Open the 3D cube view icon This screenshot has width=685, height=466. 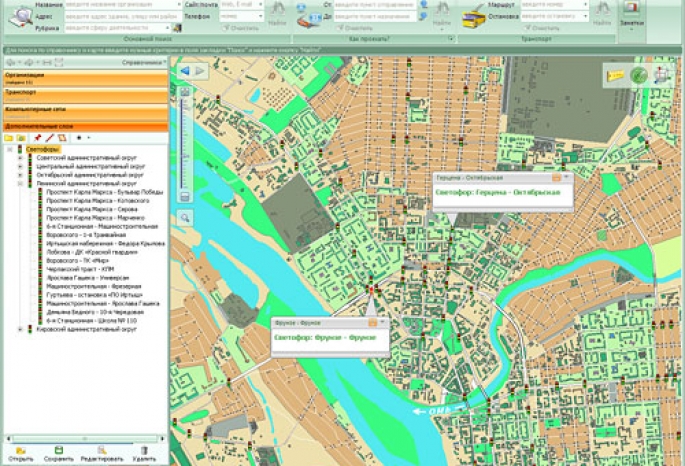661,75
